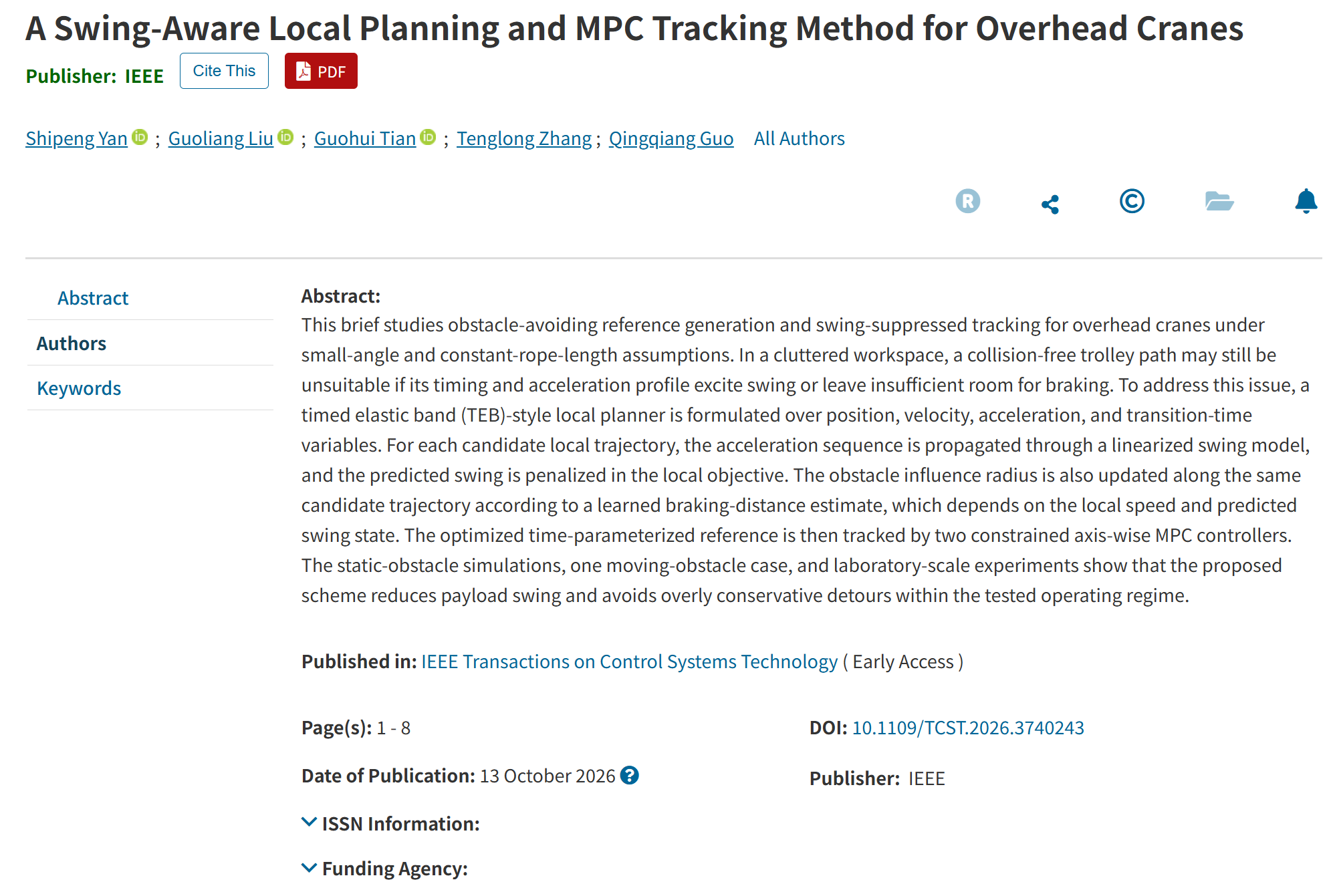The height and width of the screenshot is (896, 1333).
Task: Click the paper title heading
Action: [634, 28]
